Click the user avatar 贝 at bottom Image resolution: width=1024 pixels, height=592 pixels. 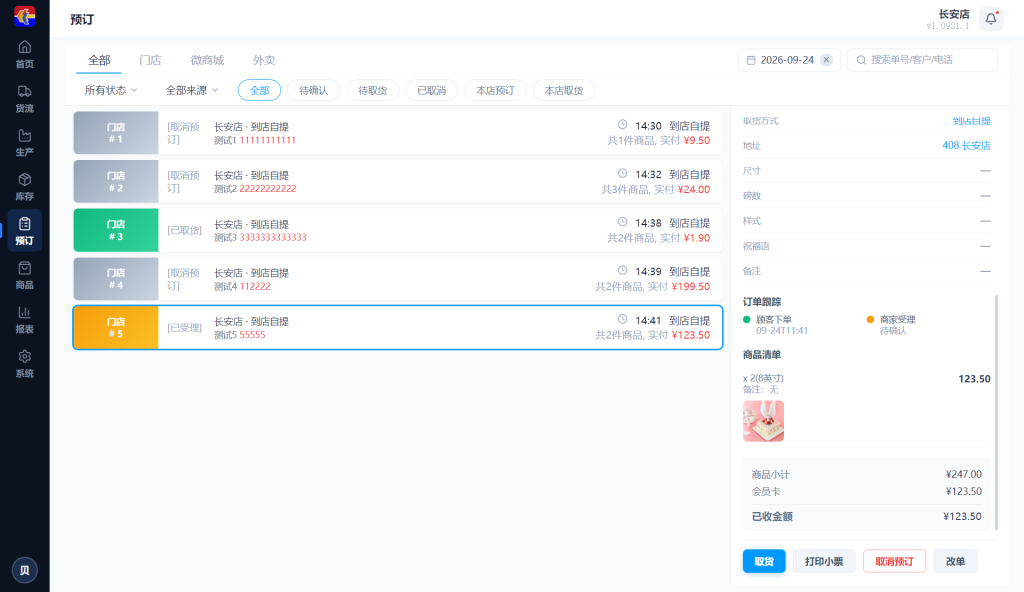[25, 570]
